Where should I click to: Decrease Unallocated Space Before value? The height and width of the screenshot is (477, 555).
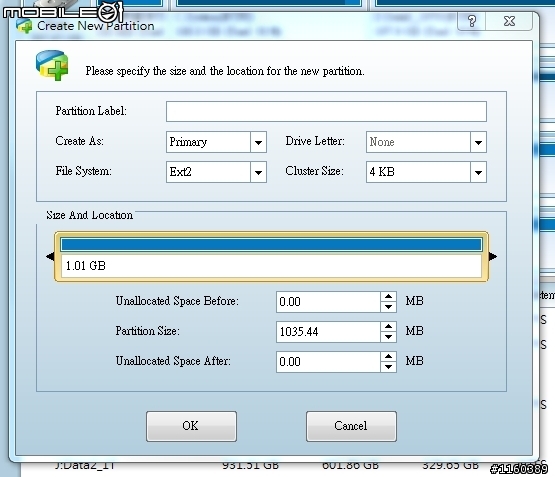pos(388,307)
